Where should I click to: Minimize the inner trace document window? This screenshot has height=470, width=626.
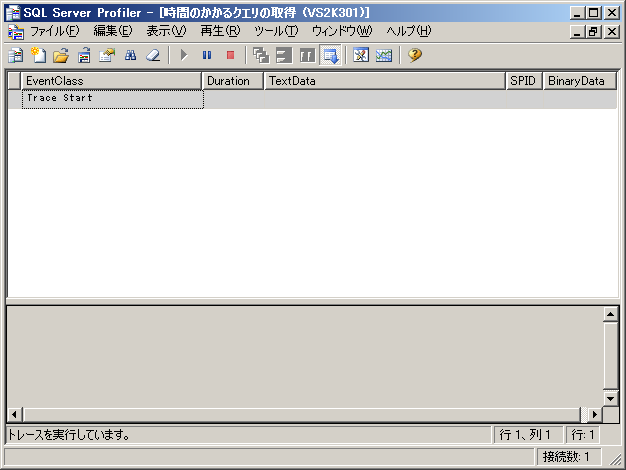coord(577,32)
